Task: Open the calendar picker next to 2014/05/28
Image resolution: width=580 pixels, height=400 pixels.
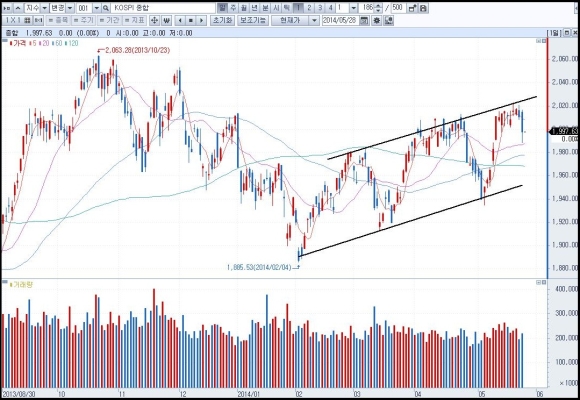Action: click(x=364, y=20)
